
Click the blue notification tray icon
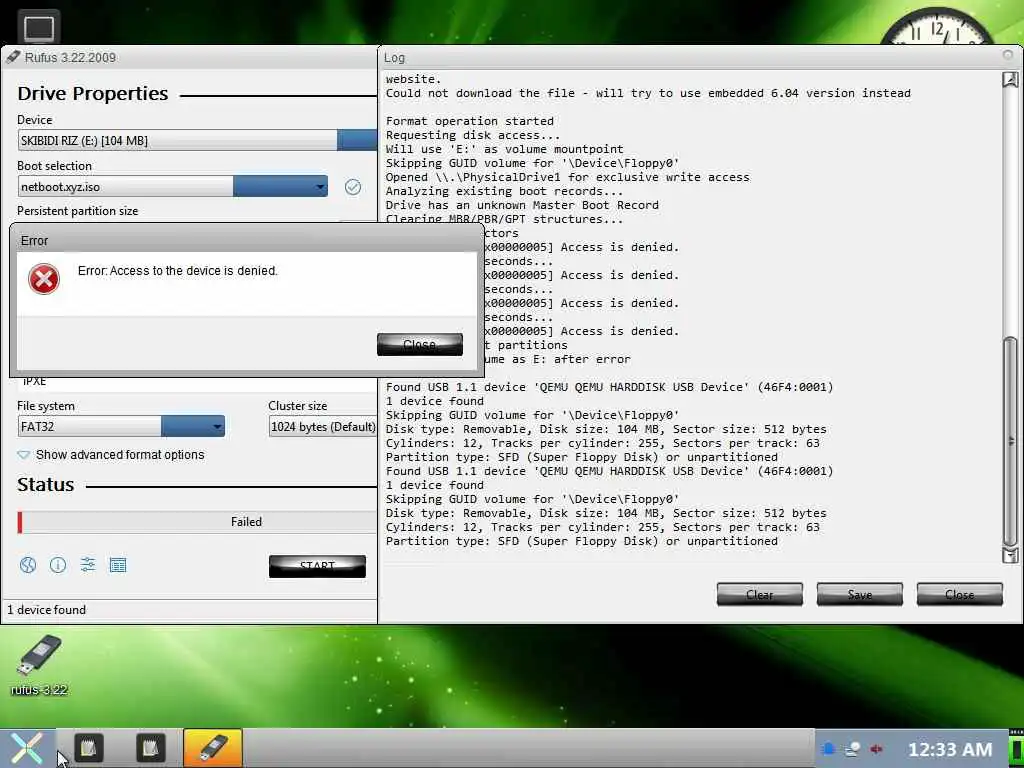[x=827, y=749]
